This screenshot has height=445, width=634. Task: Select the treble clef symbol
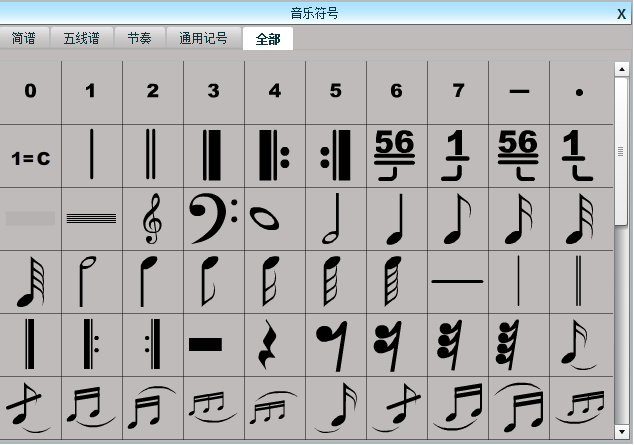[152, 219]
